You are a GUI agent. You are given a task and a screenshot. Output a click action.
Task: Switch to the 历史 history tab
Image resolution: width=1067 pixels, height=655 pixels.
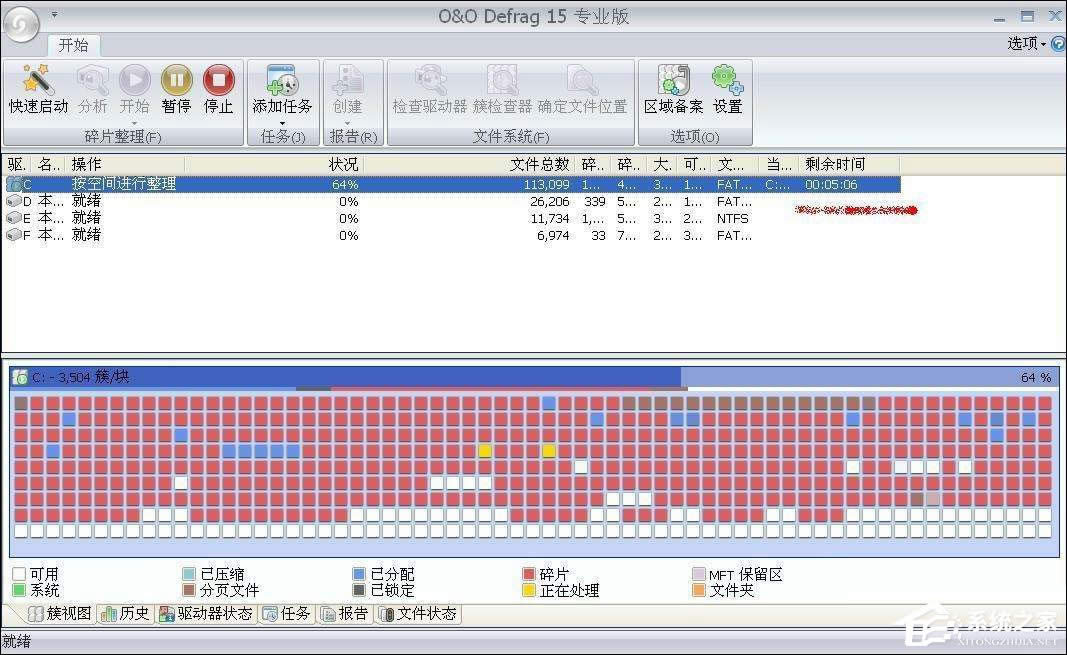[x=126, y=613]
